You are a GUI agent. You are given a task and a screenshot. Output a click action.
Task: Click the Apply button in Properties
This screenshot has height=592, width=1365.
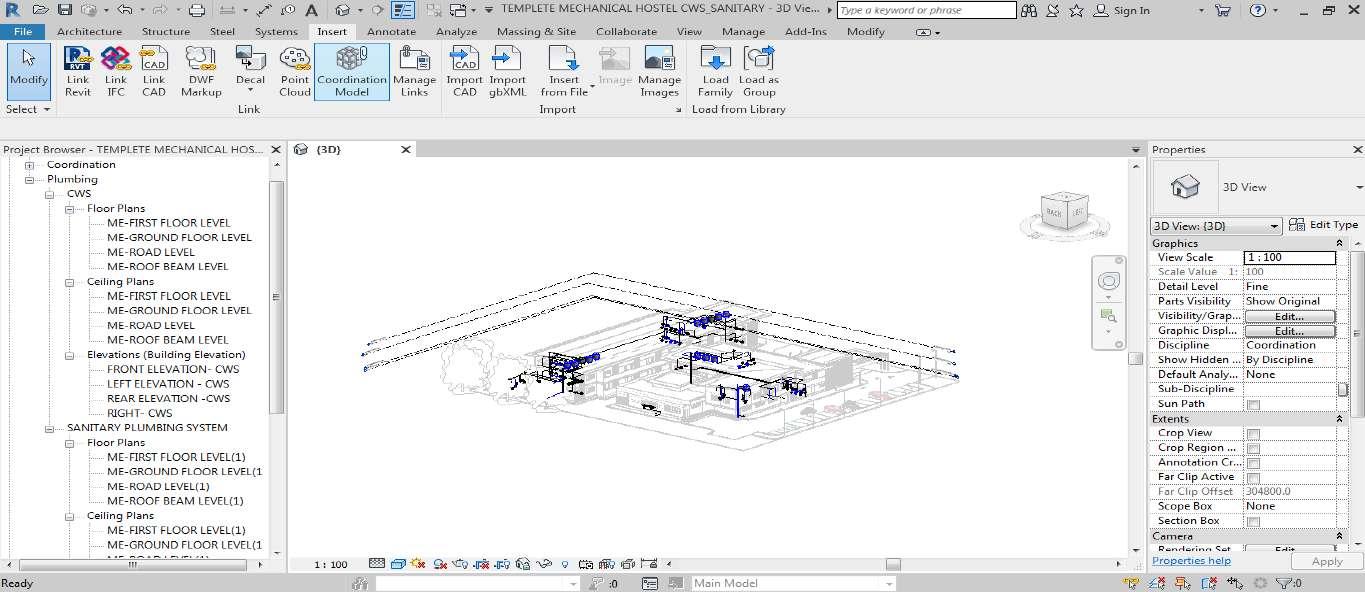point(1327,562)
